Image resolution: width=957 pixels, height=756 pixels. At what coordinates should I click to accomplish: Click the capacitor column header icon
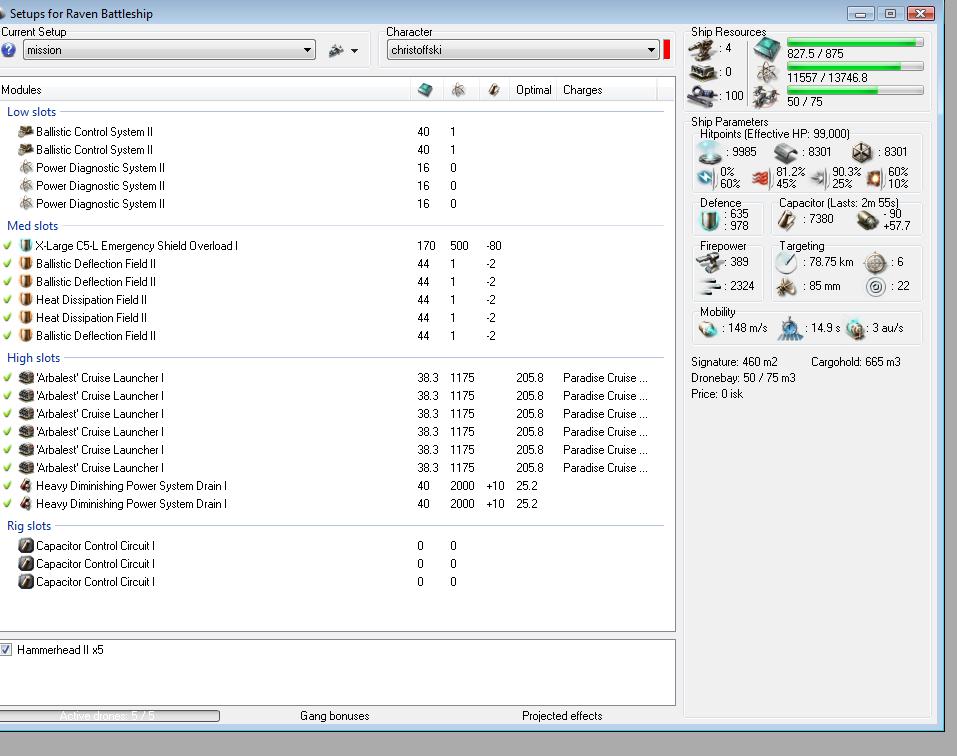(493, 90)
